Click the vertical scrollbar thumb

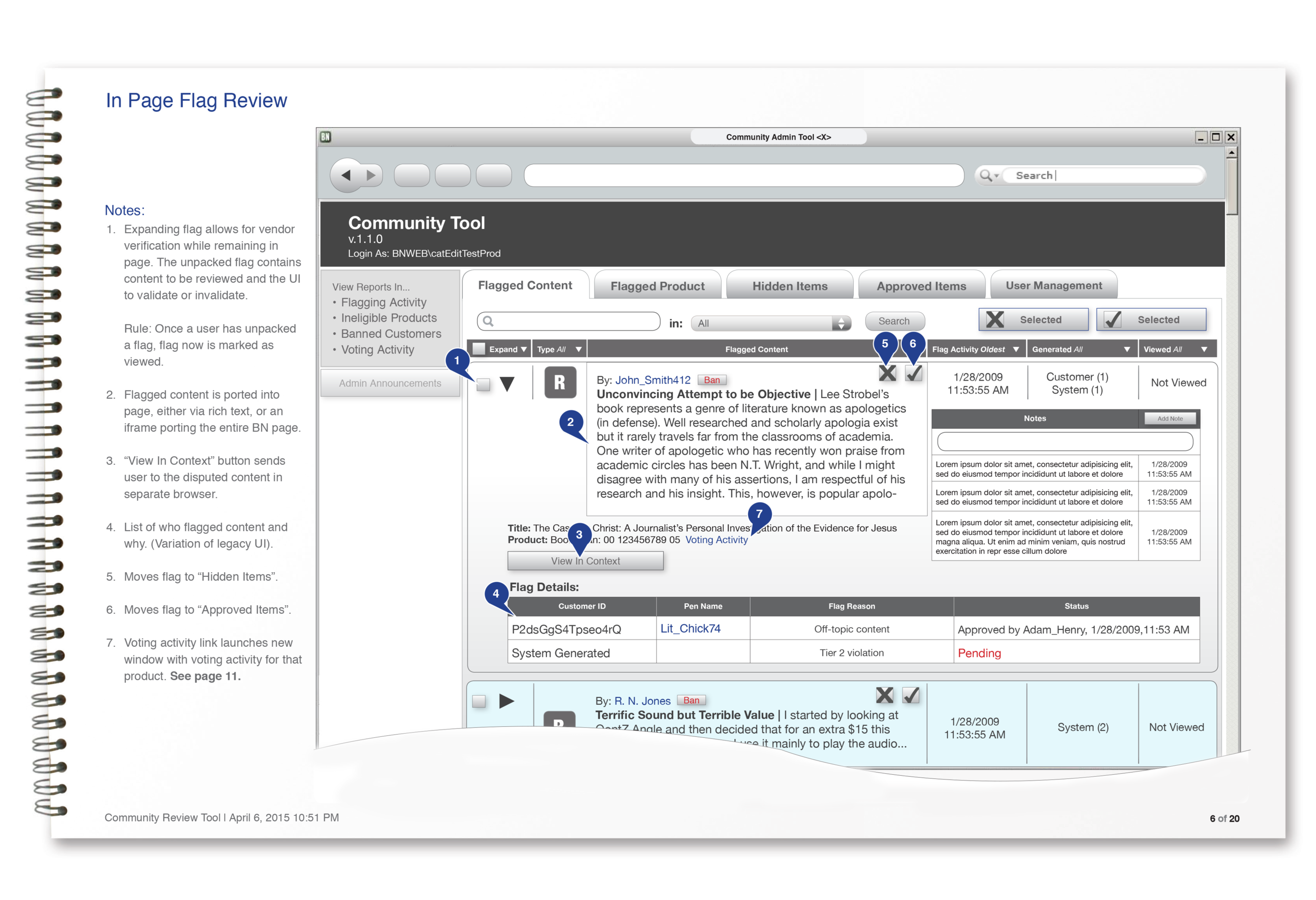pos(1232,187)
